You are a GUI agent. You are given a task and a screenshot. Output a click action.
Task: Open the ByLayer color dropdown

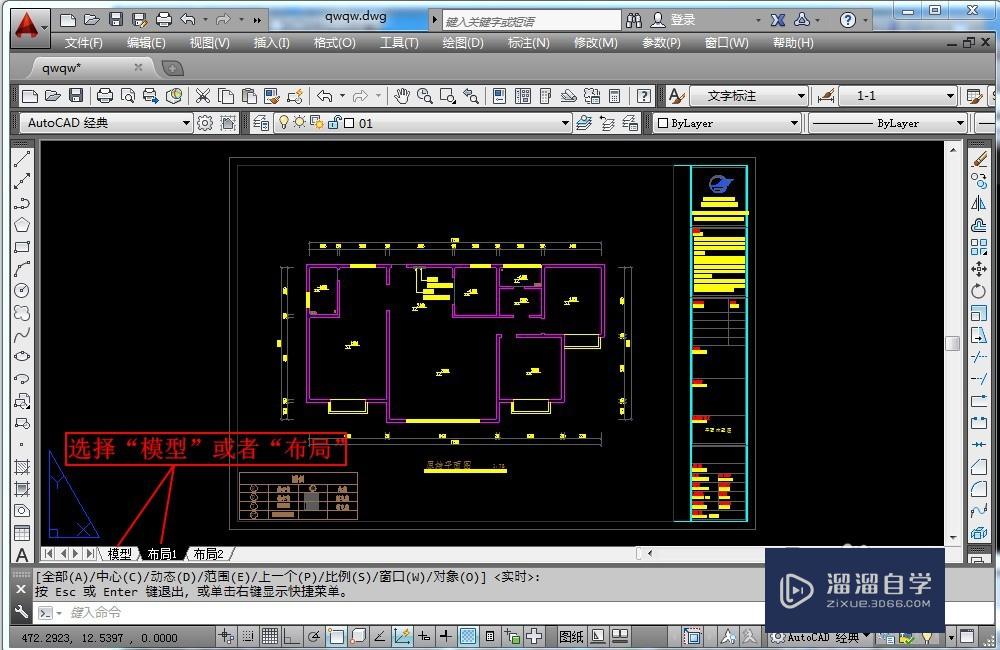pyautogui.click(x=795, y=123)
